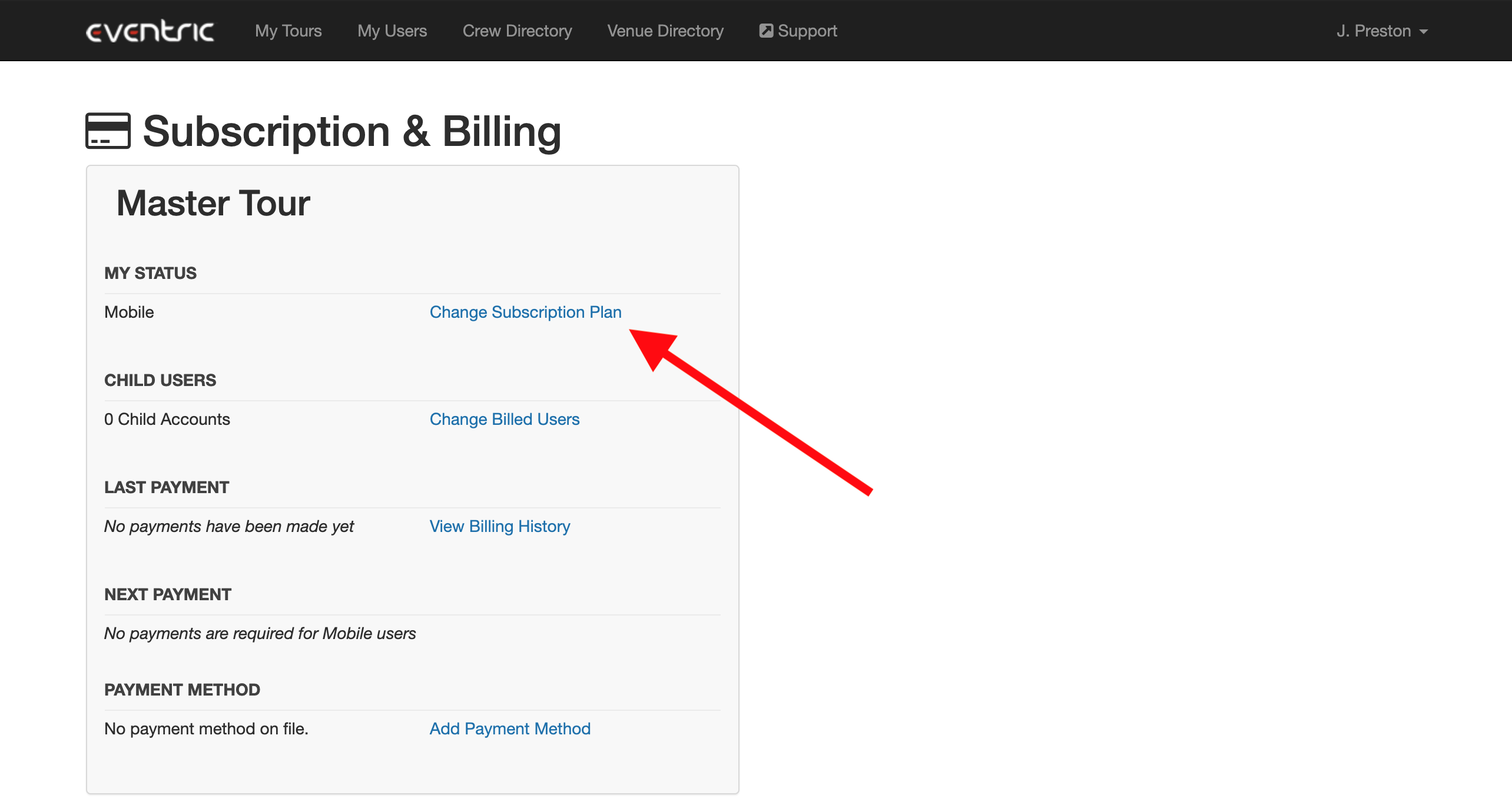Click the Eventric logo
1512x805 pixels.
pos(150,31)
